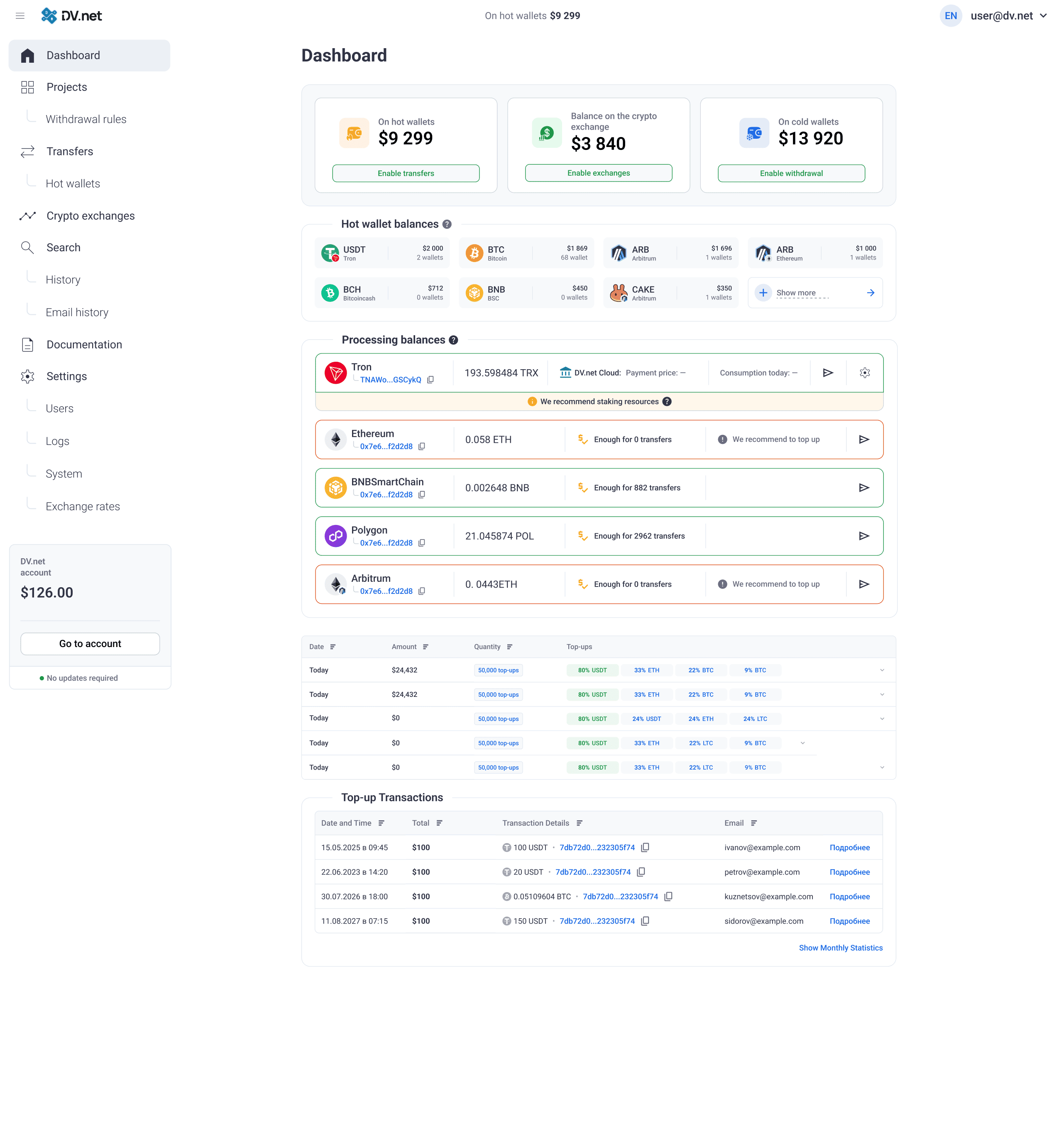Open the Documentation section in sidebar
The image size is (1064, 1123).
tap(84, 344)
